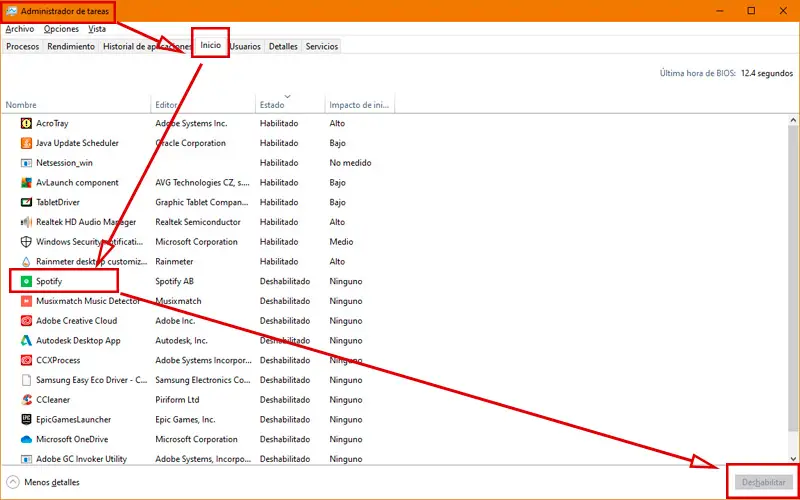Viewport: 800px width, 500px height.
Task: Switch to the Usuarios tab
Action: [x=245, y=46]
